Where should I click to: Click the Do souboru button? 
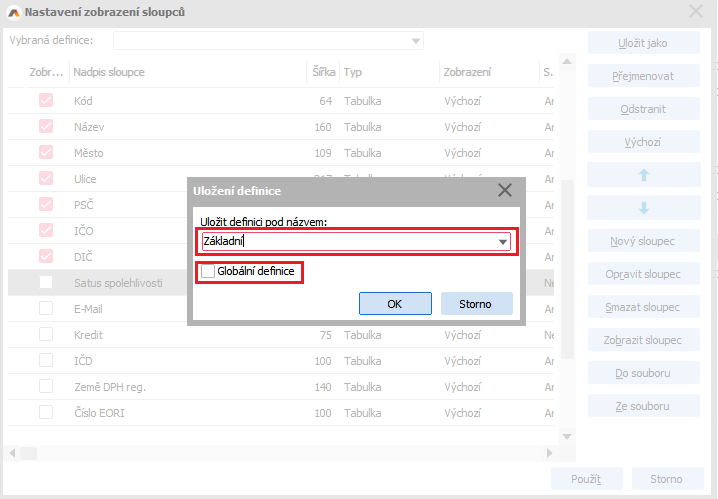click(643, 373)
